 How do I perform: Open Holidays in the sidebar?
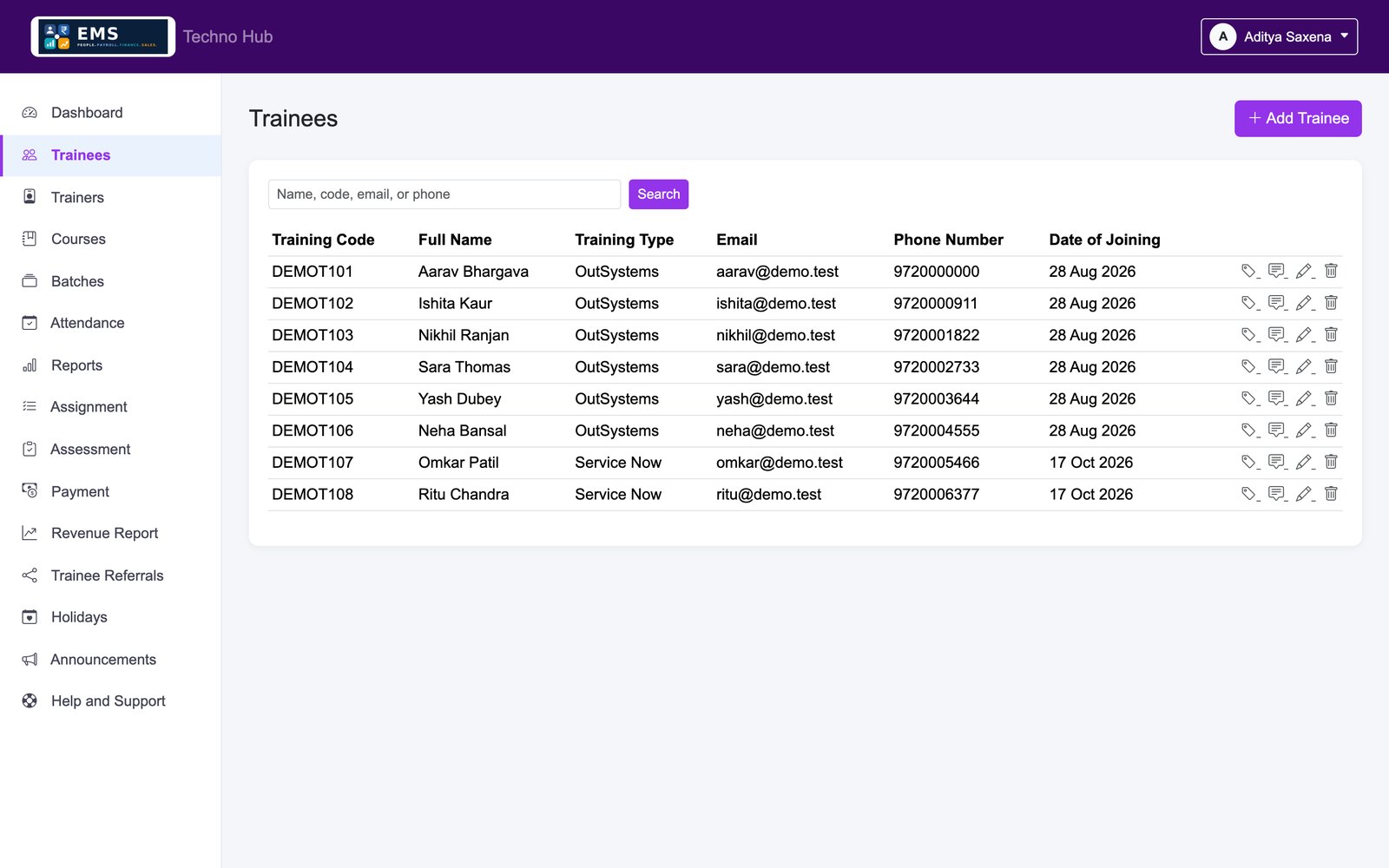(x=110, y=617)
